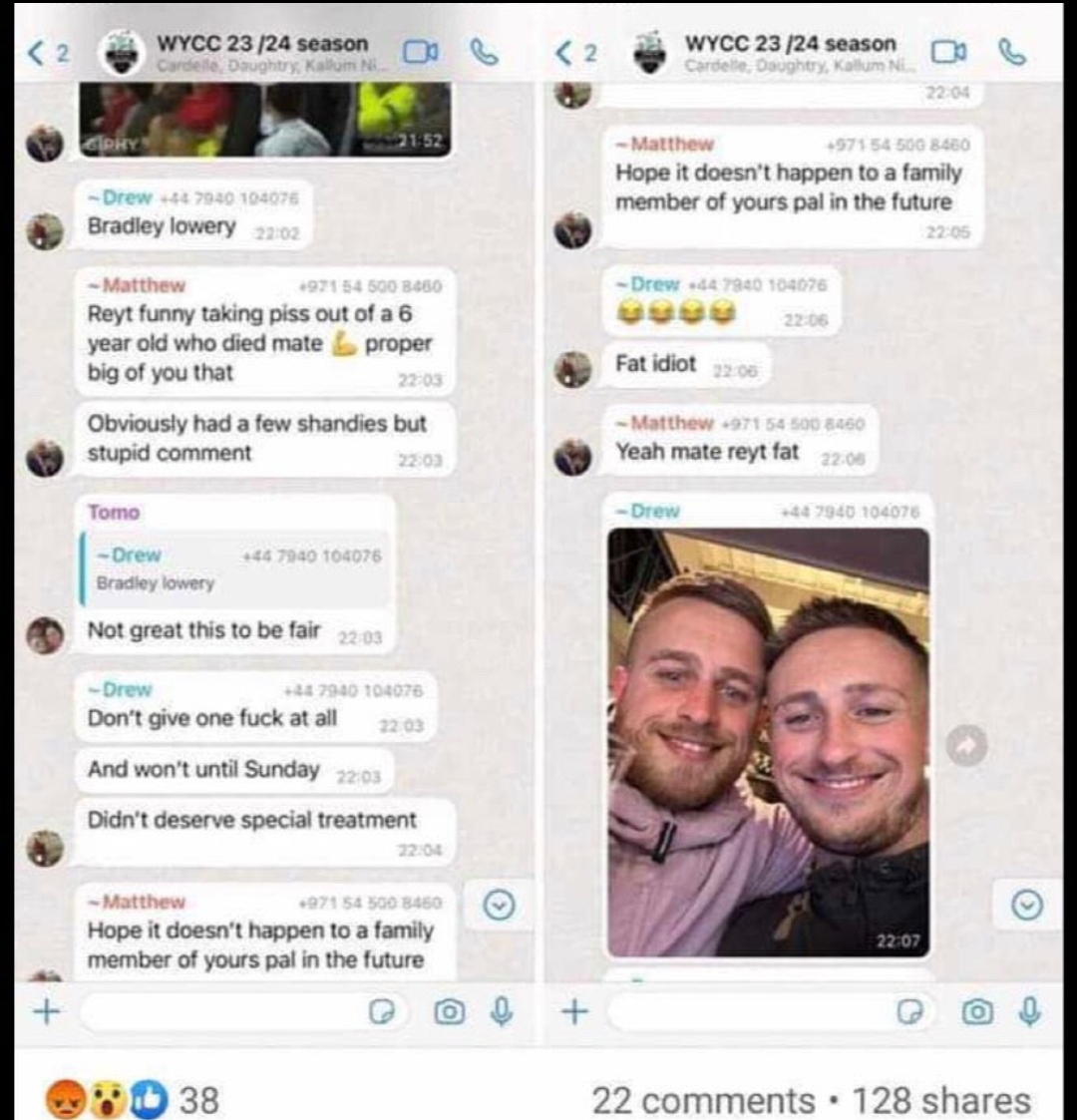The height and width of the screenshot is (1120, 1077).
Task: Tap phone call icon in right chat header
Action: pyautogui.click(x=1012, y=52)
